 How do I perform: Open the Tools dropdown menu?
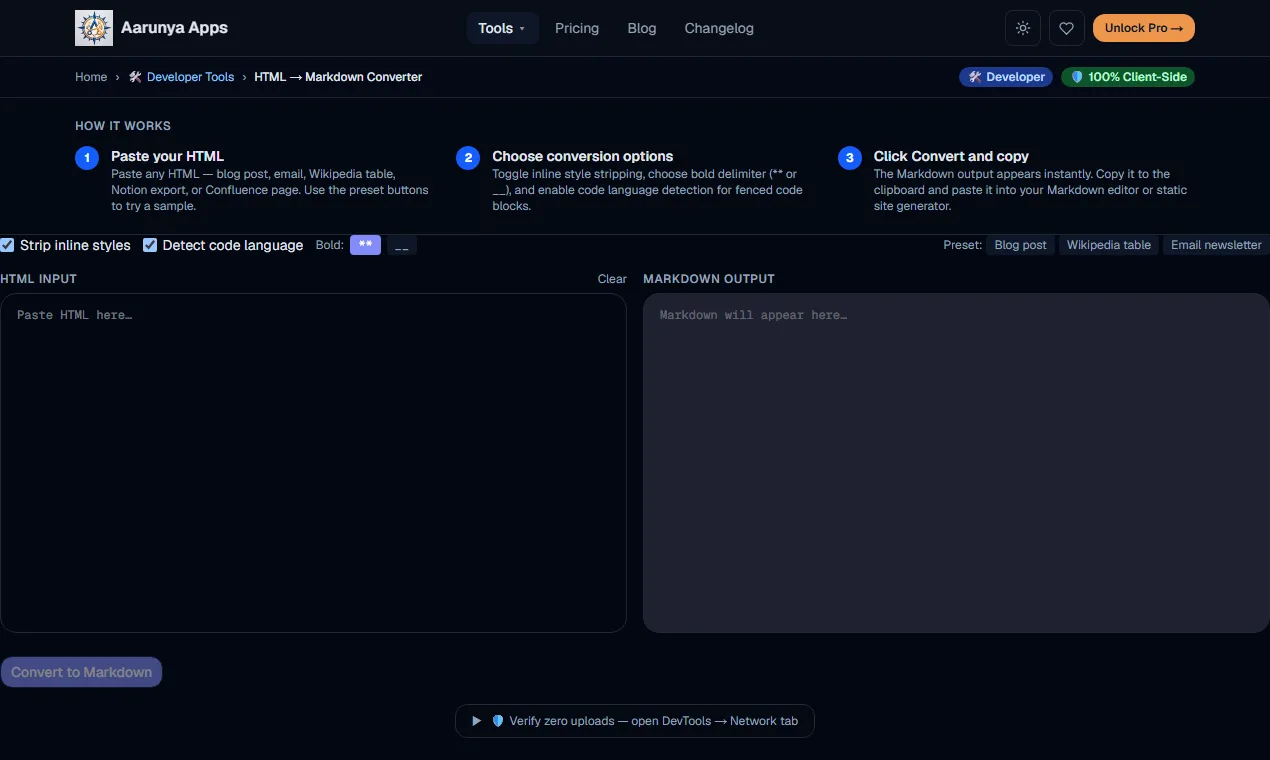coord(502,28)
